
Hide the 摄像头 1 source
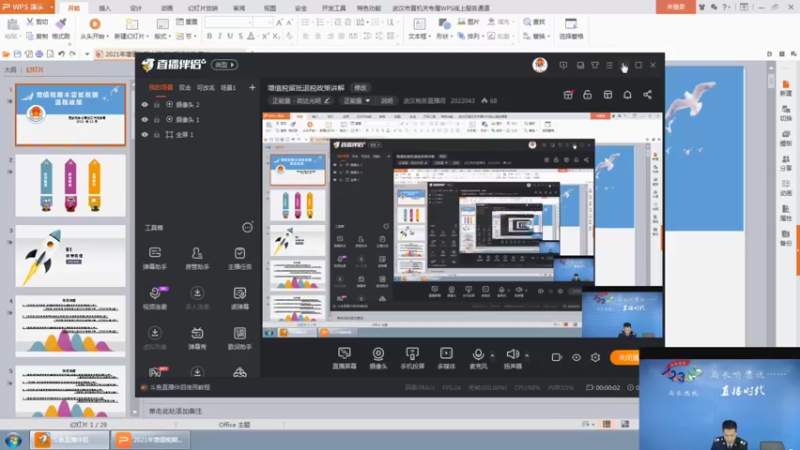(x=145, y=119)
